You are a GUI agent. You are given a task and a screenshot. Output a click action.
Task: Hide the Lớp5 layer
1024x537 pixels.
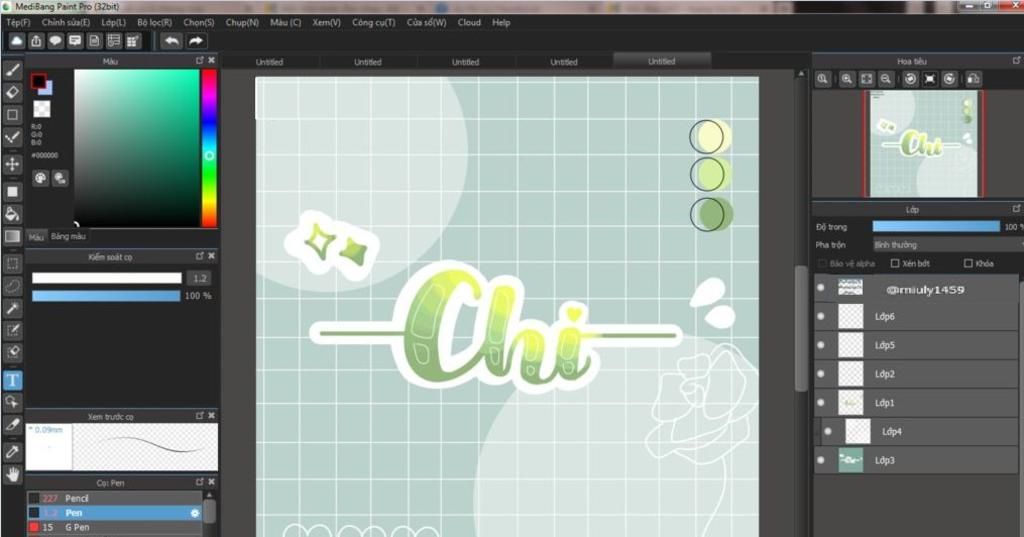(821, 345)
